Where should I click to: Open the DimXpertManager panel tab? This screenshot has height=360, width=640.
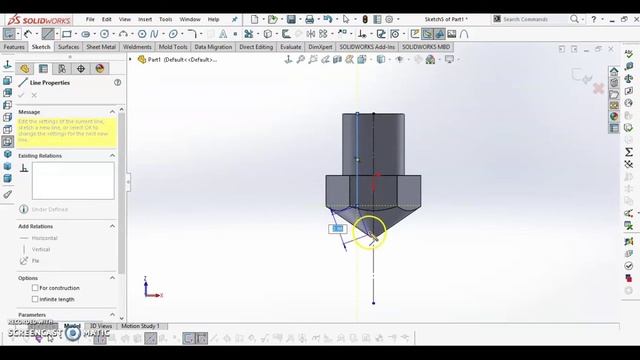point(81,69)
